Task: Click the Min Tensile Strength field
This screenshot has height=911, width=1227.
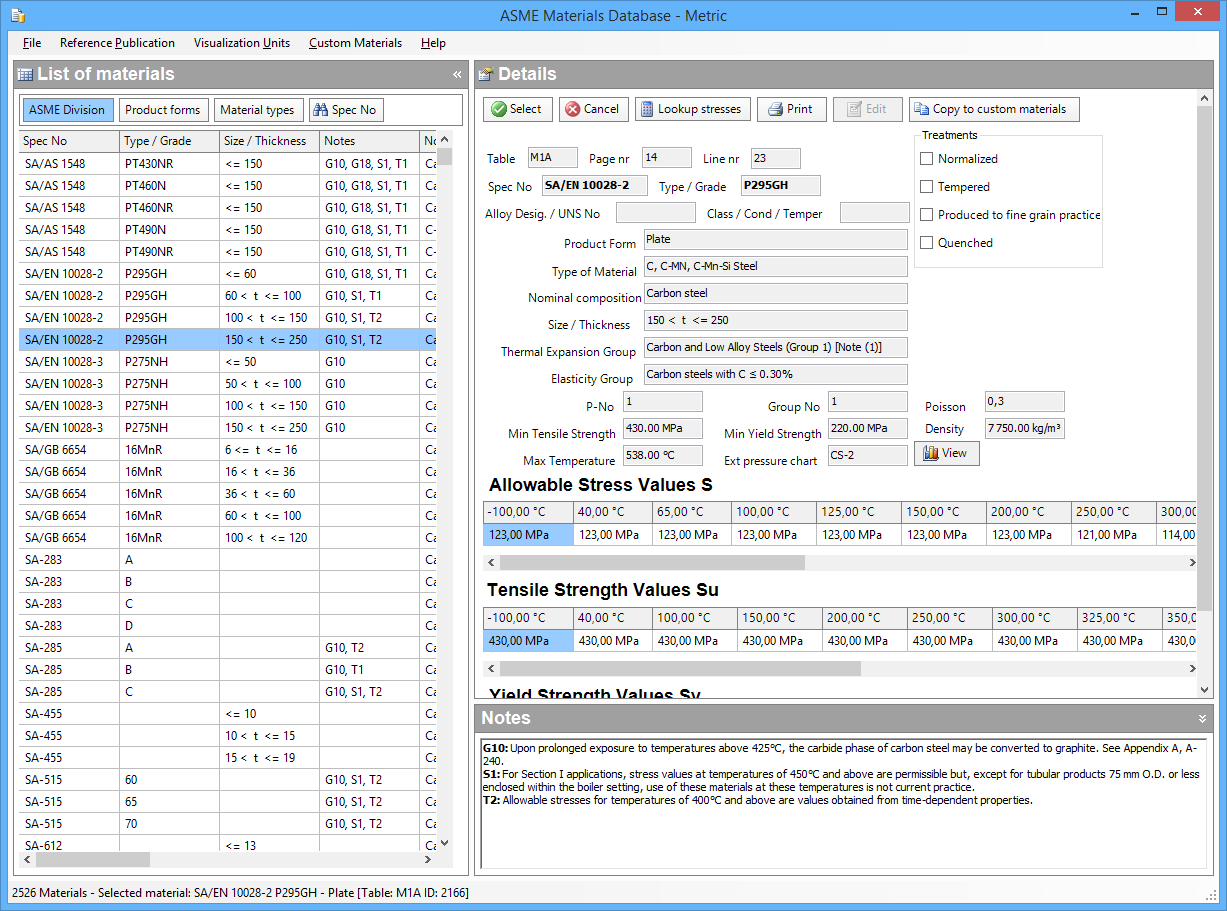Action: click(x=663, y=429)
